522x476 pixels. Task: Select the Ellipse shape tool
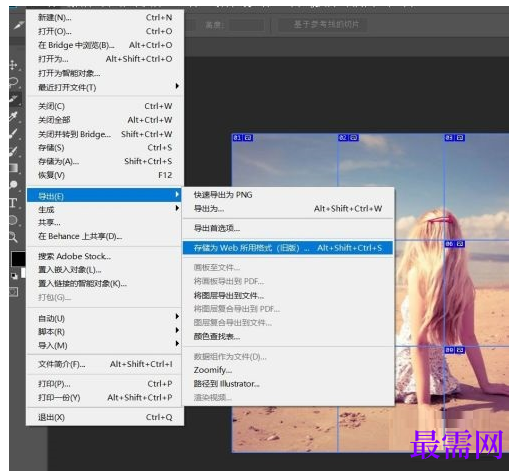[14, 220]
